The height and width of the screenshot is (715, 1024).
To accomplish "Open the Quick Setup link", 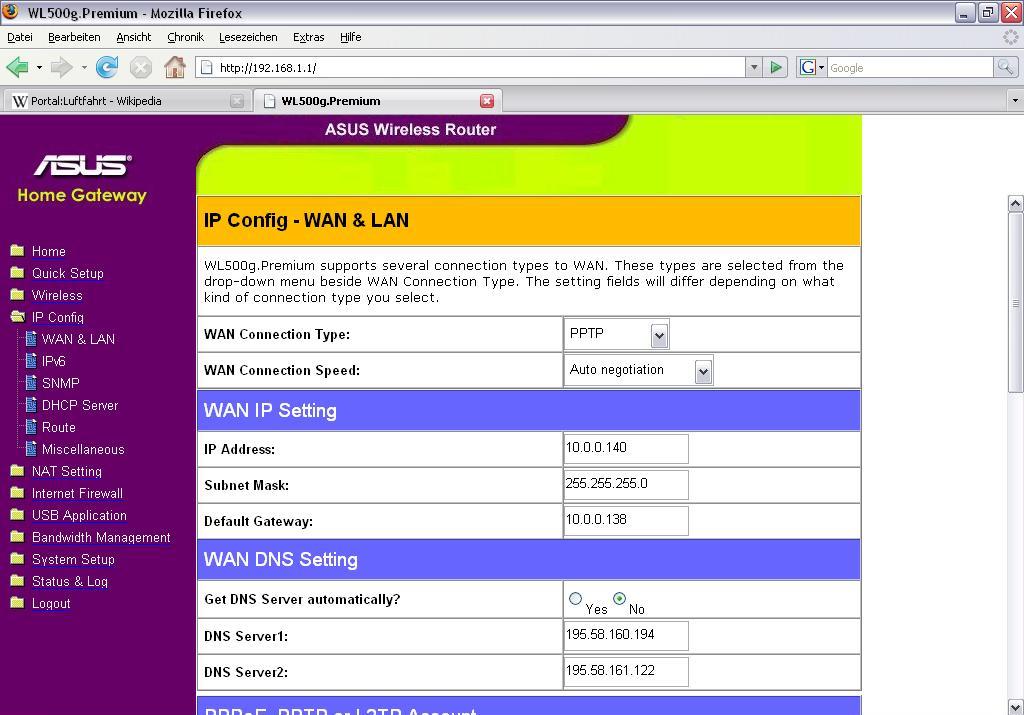I will (68, 273).
